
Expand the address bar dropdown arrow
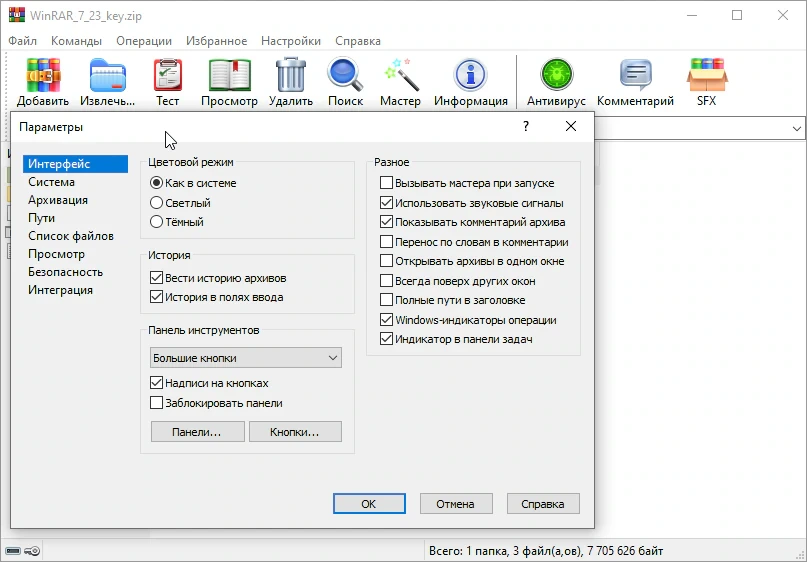pos(796,129)
